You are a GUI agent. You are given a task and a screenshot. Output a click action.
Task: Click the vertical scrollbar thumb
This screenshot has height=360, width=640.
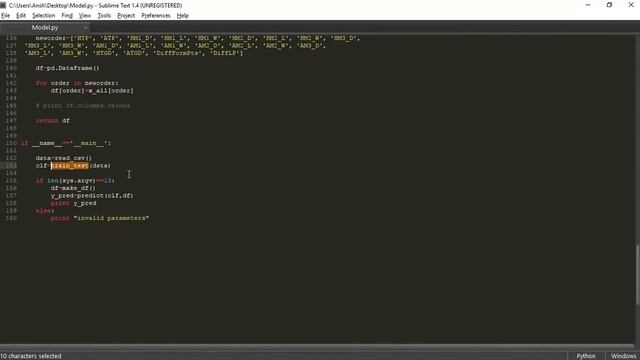637,274
